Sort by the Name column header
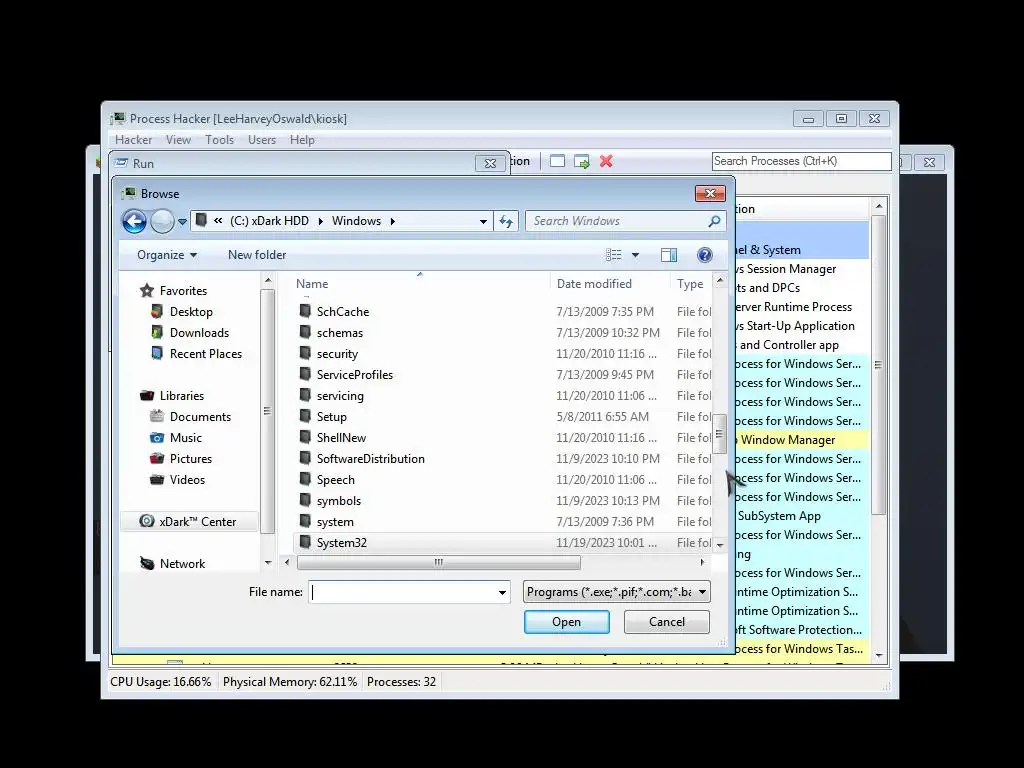 (x=312, y=284)
